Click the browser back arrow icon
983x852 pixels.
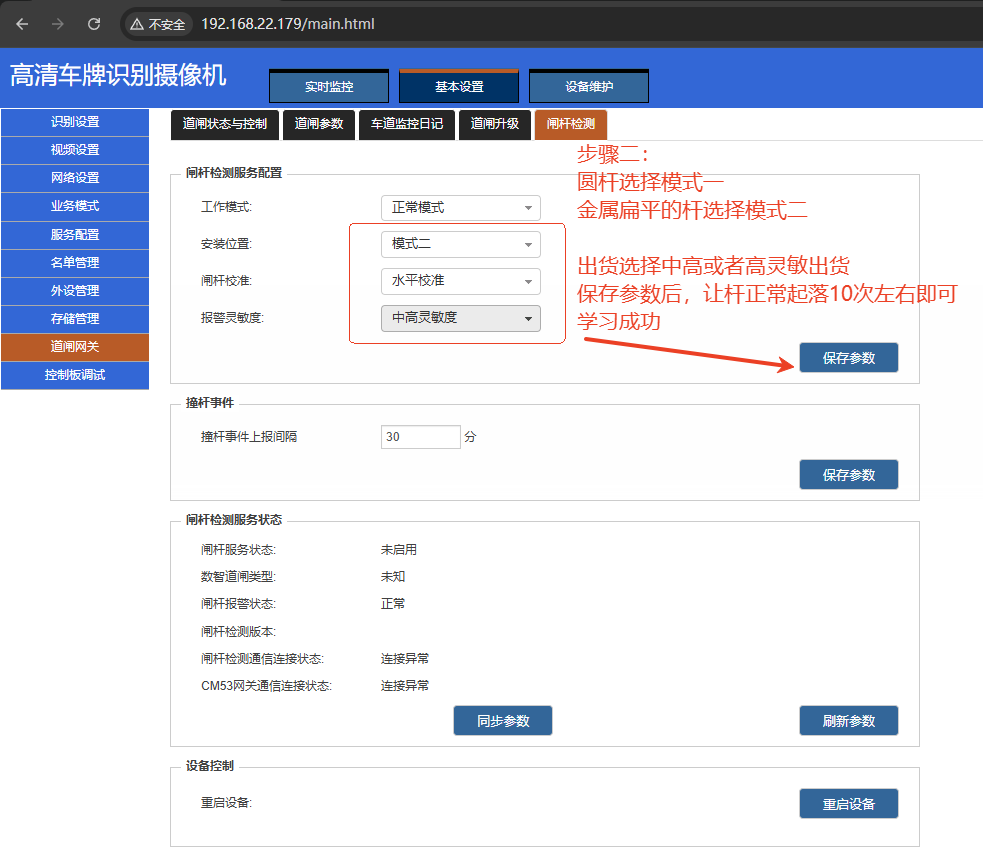(22, 24)
